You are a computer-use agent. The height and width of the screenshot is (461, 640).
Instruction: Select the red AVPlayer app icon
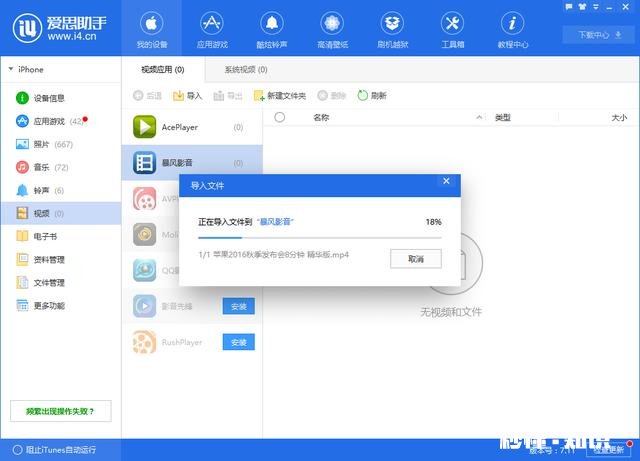144,199
